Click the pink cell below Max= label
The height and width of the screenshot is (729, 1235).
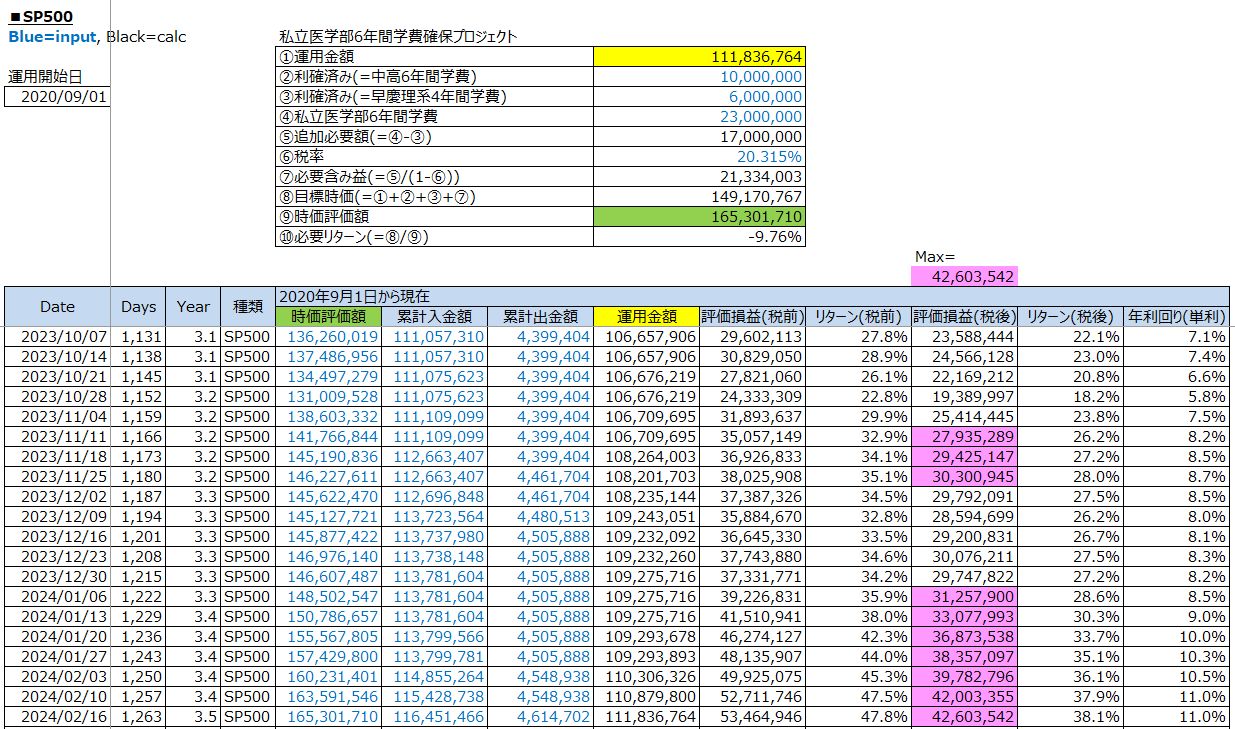(x=964, y=277)
